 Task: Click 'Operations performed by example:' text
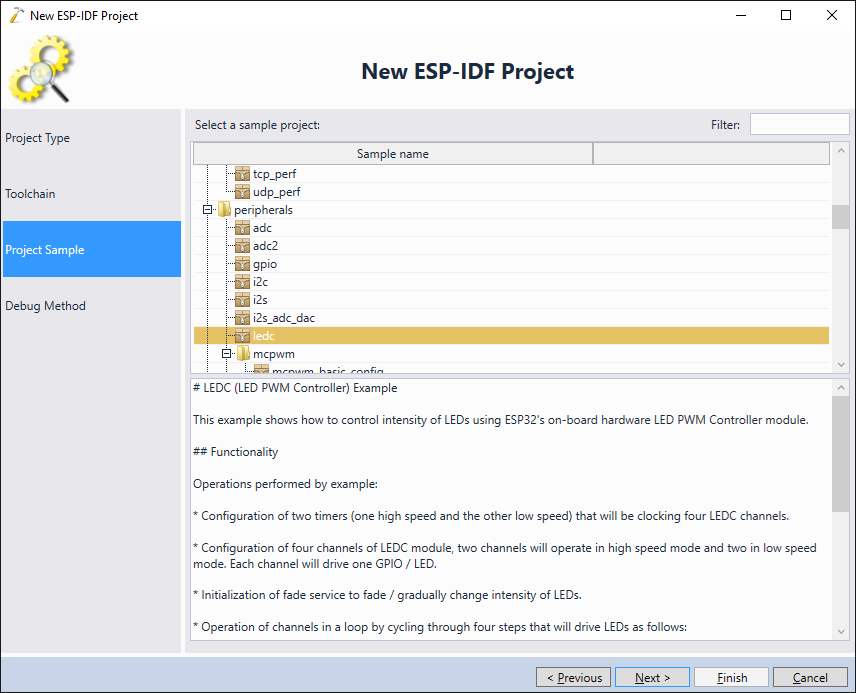click(x=286, y=484)
